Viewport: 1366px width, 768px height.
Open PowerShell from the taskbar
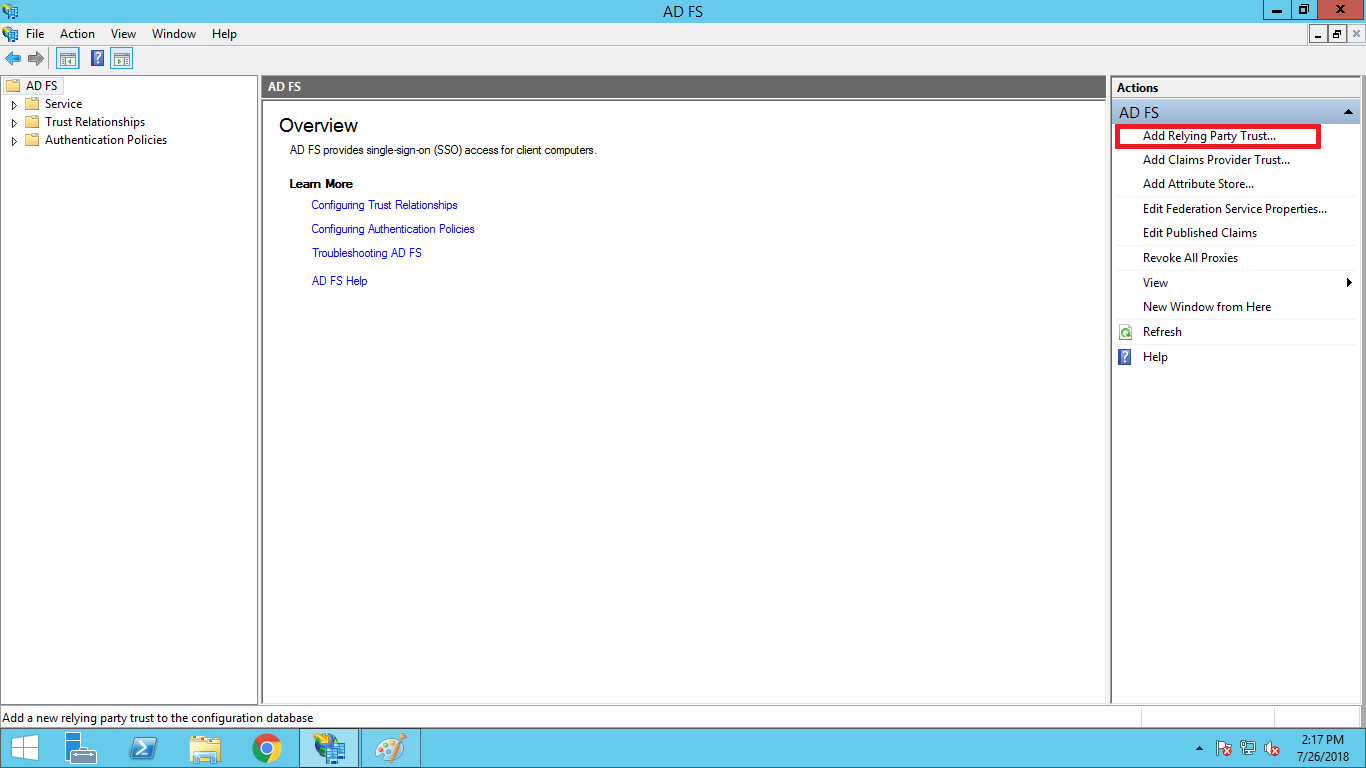(143, 748)
